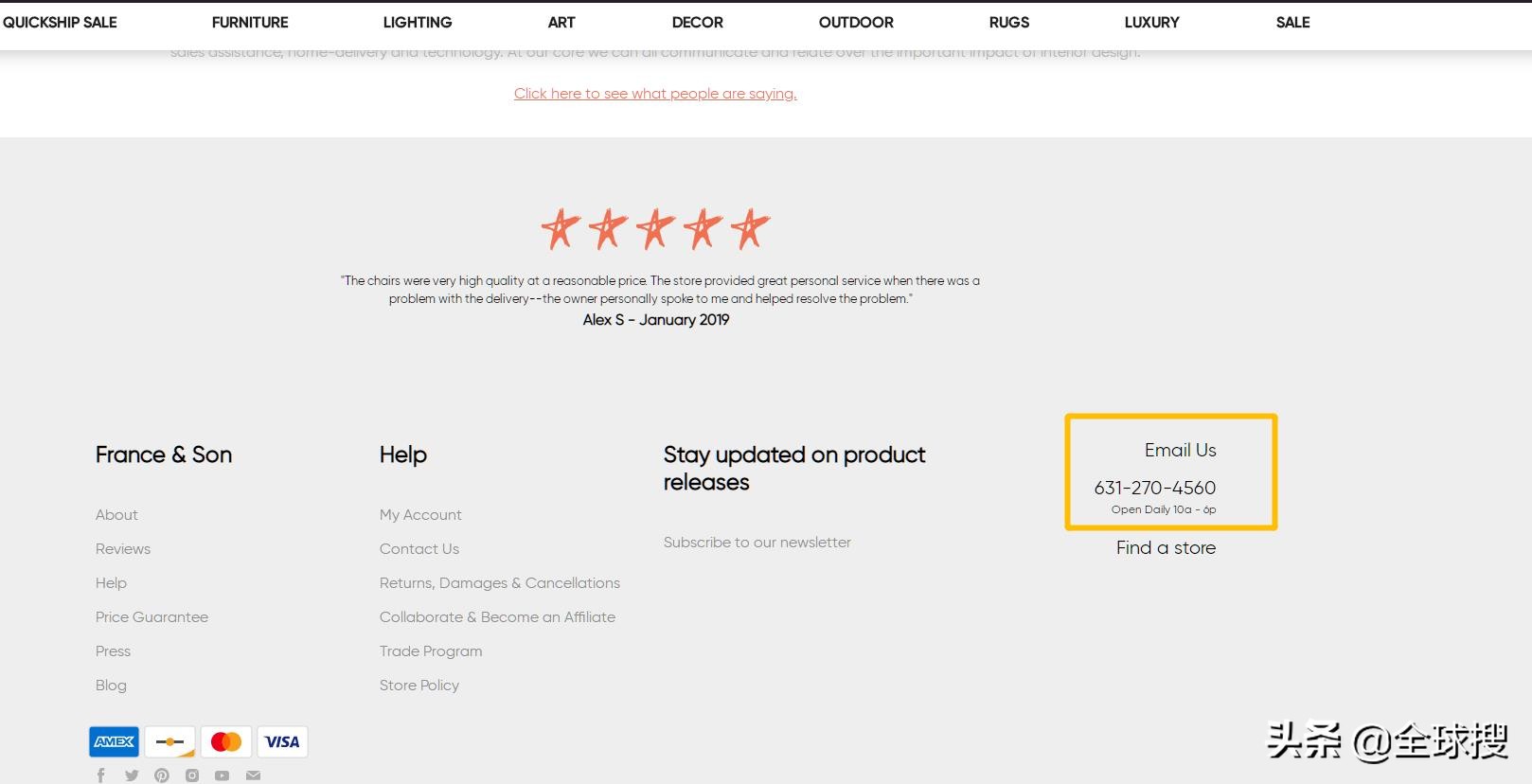
Task: Open the Press footer link
Action: [113, 650]
